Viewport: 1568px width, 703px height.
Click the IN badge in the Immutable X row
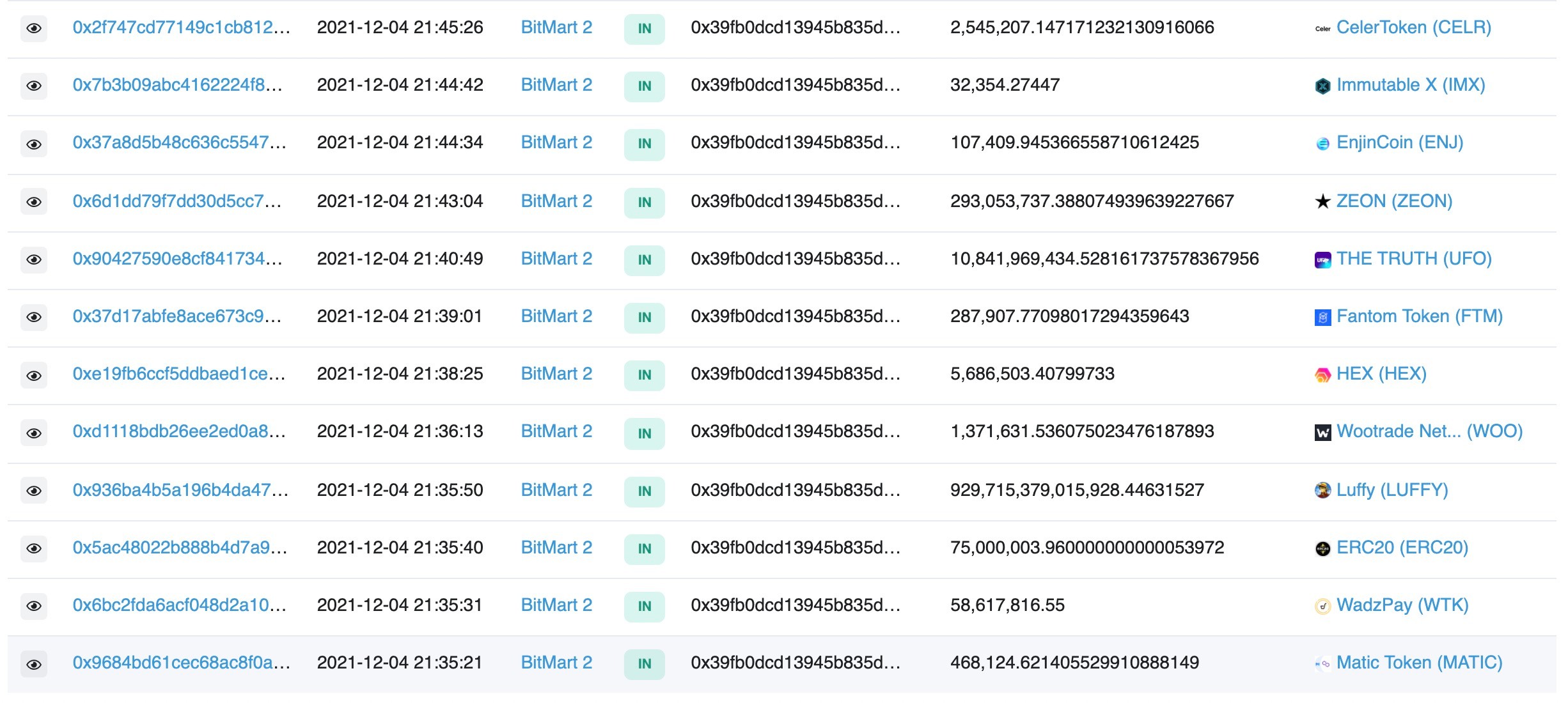pos(644,86)
